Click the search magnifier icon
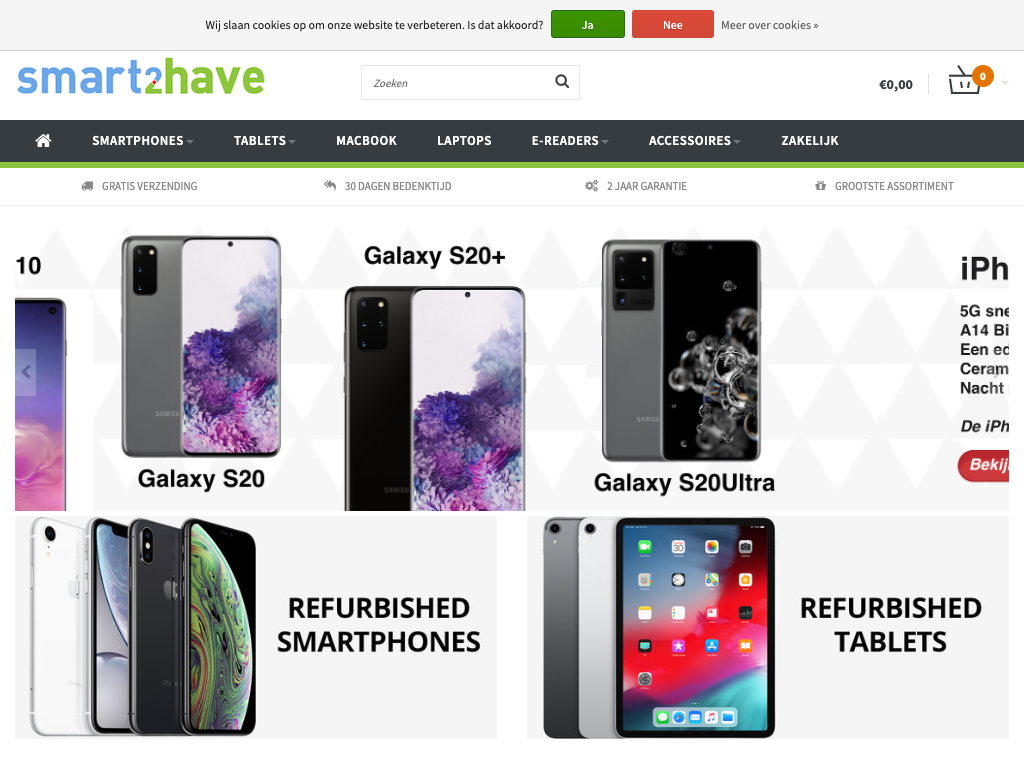Viewport: 1024px width, 768px height. [x=562, y=82]
